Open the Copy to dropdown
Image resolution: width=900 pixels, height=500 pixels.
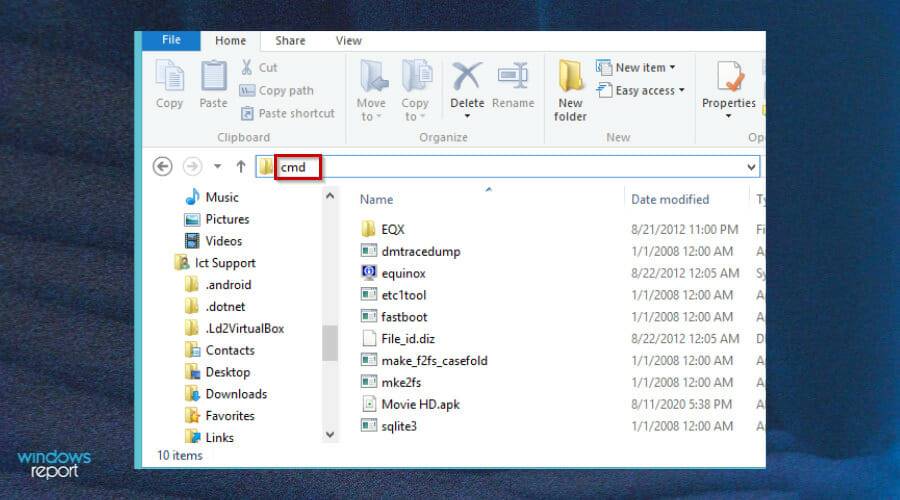point(415,91)
